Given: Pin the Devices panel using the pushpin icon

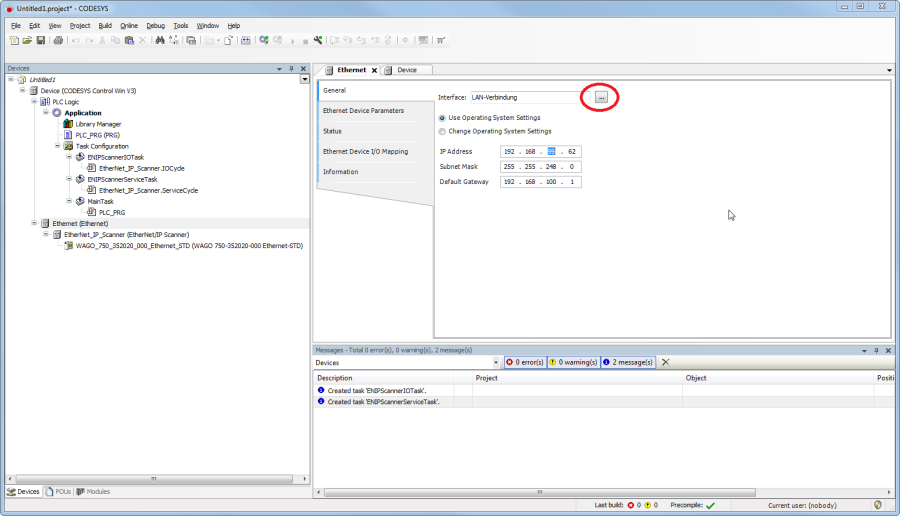Looking at the screenshot, I should 291,69.
